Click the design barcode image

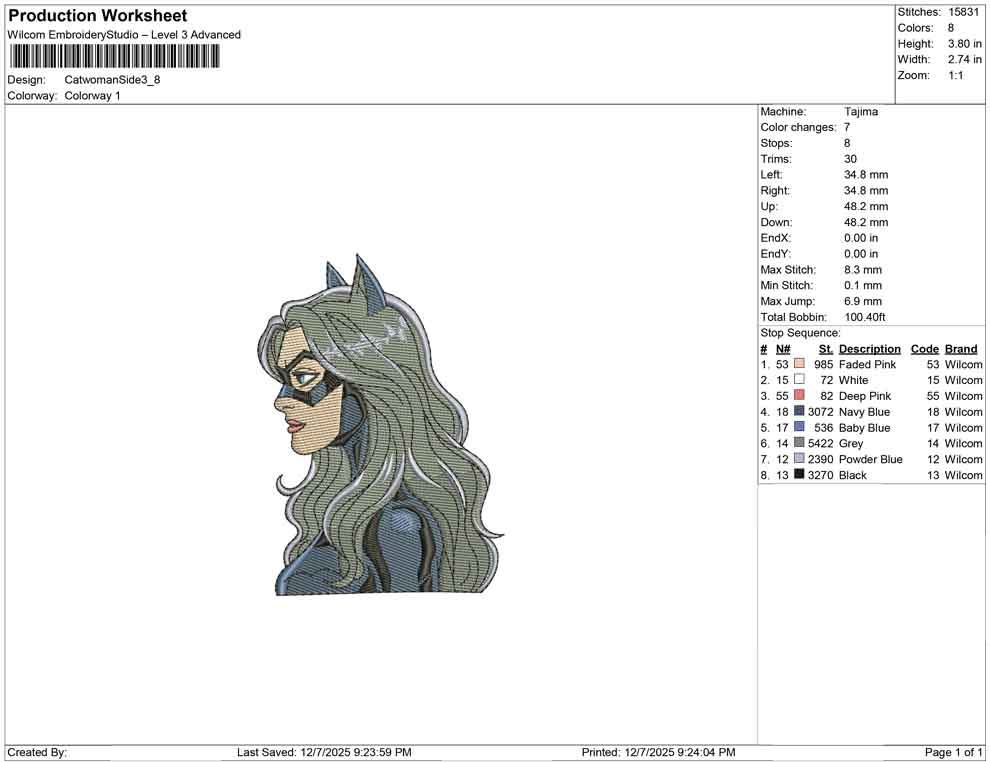pos(113,57)
